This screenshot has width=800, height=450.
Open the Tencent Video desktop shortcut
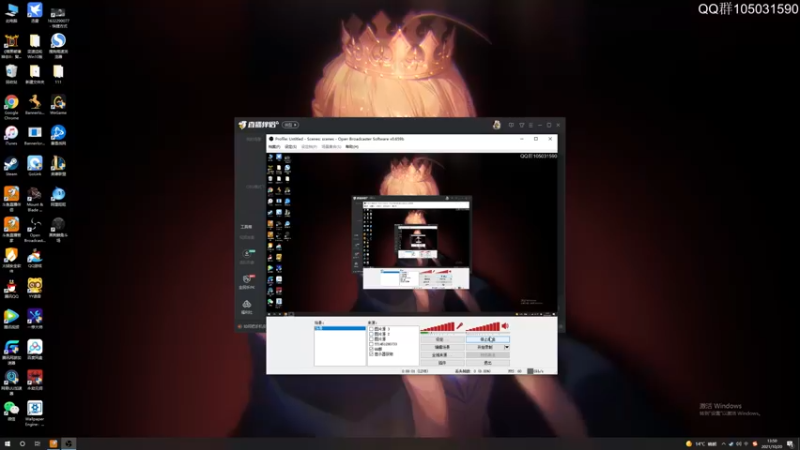pyautogui.click(x=11, y=317)
